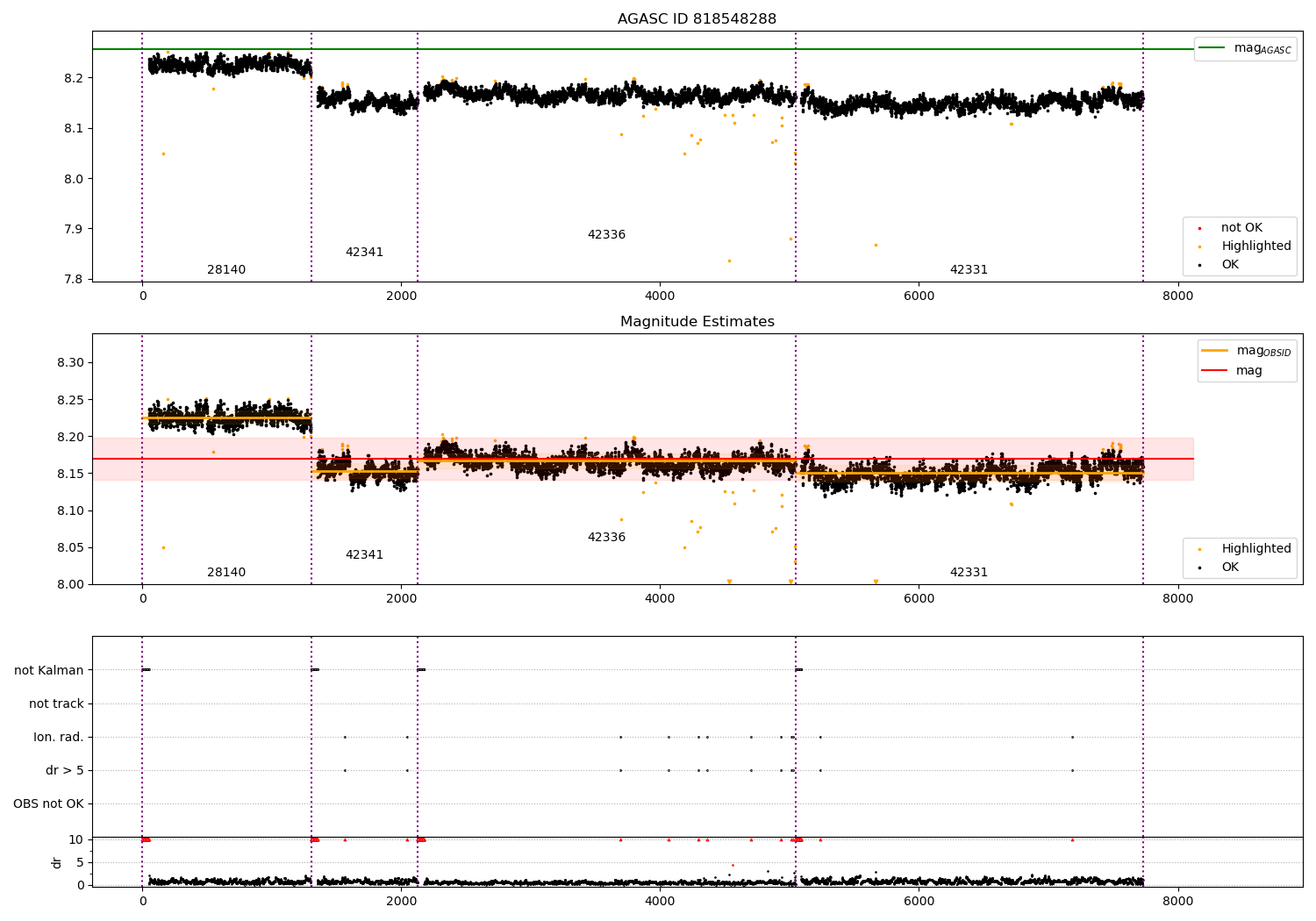Click the 8.00 y-tick in middle plot
The height and width of the screenshot is (921, 1316).
coord(69,585)
